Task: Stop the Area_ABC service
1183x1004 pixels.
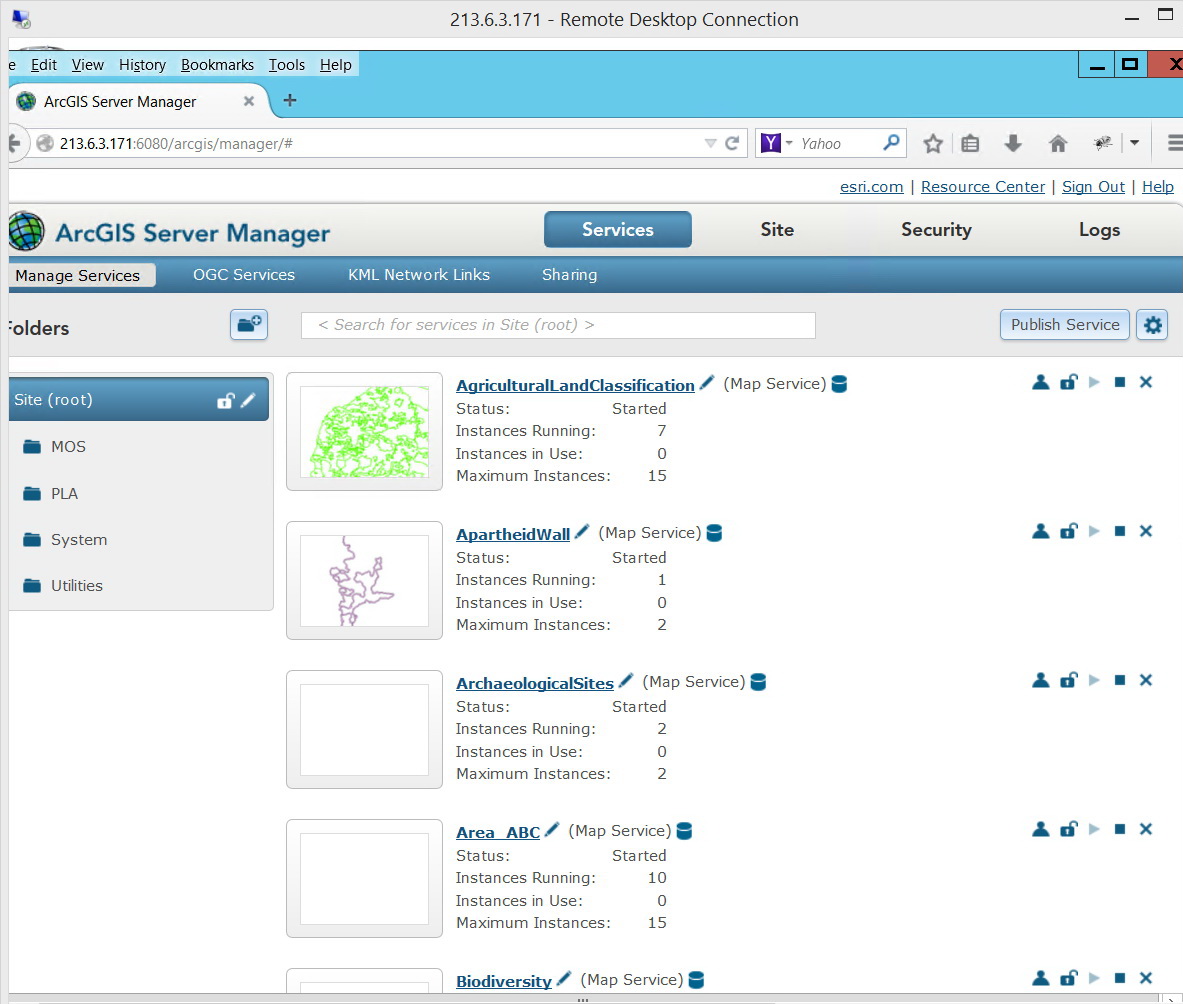Action: (1120, 829)
